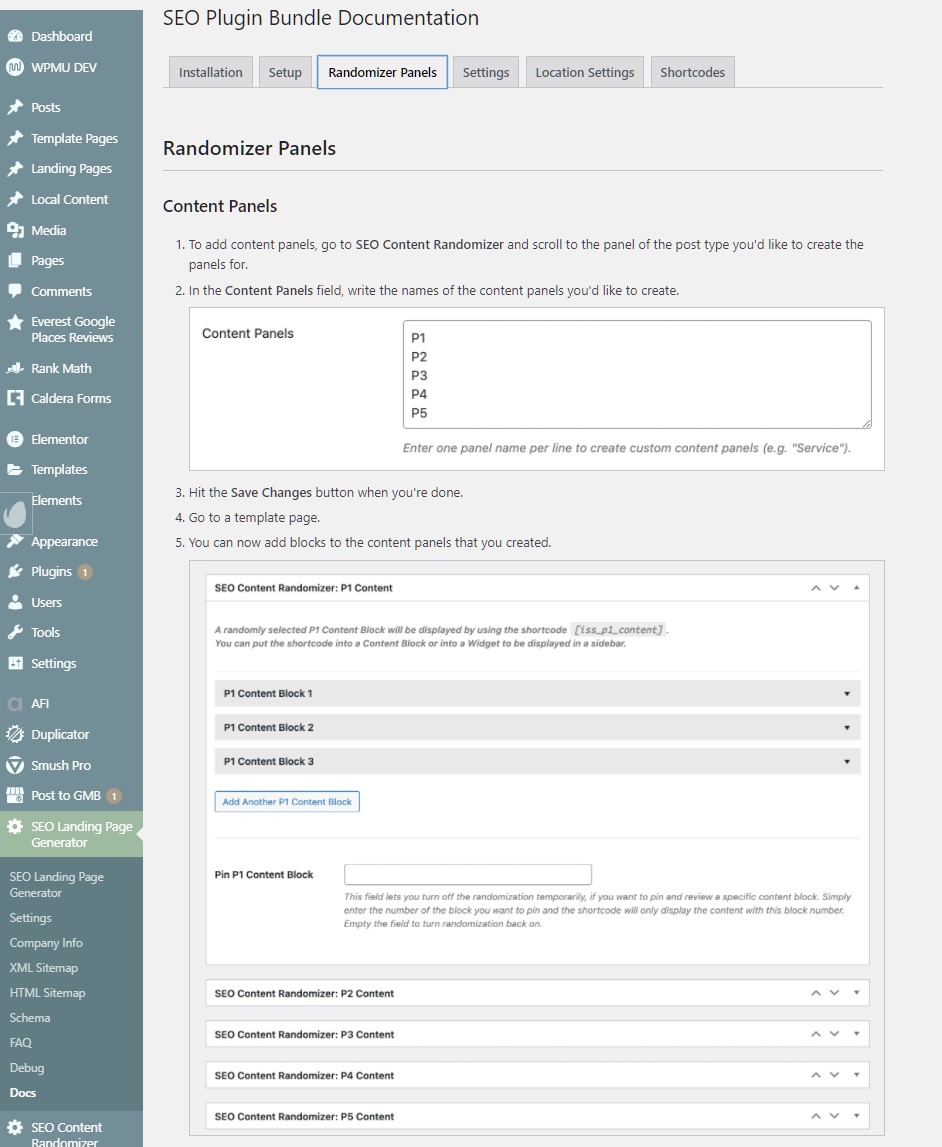Image resolution: width=942 pixels, height=1147 pixels.
Task: Click the Rank Math icon
Action: 15,368
